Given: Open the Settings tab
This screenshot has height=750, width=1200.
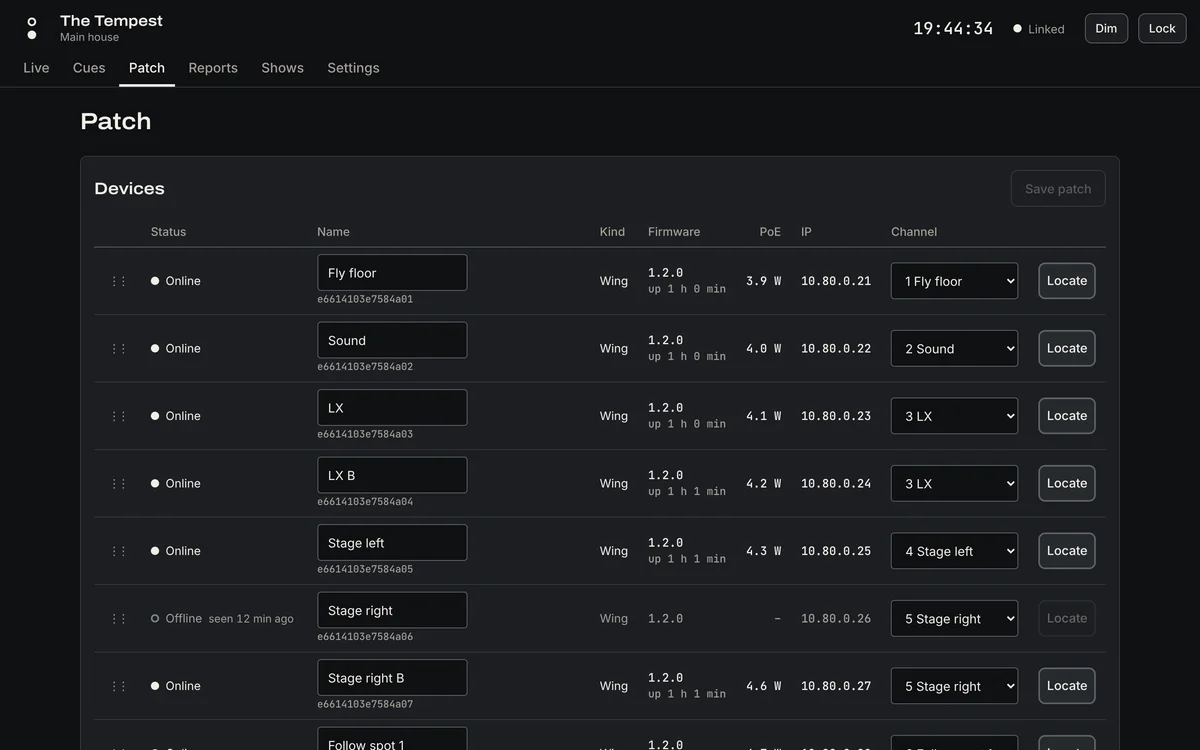Looking at the screenshot, I should (353, 68).
